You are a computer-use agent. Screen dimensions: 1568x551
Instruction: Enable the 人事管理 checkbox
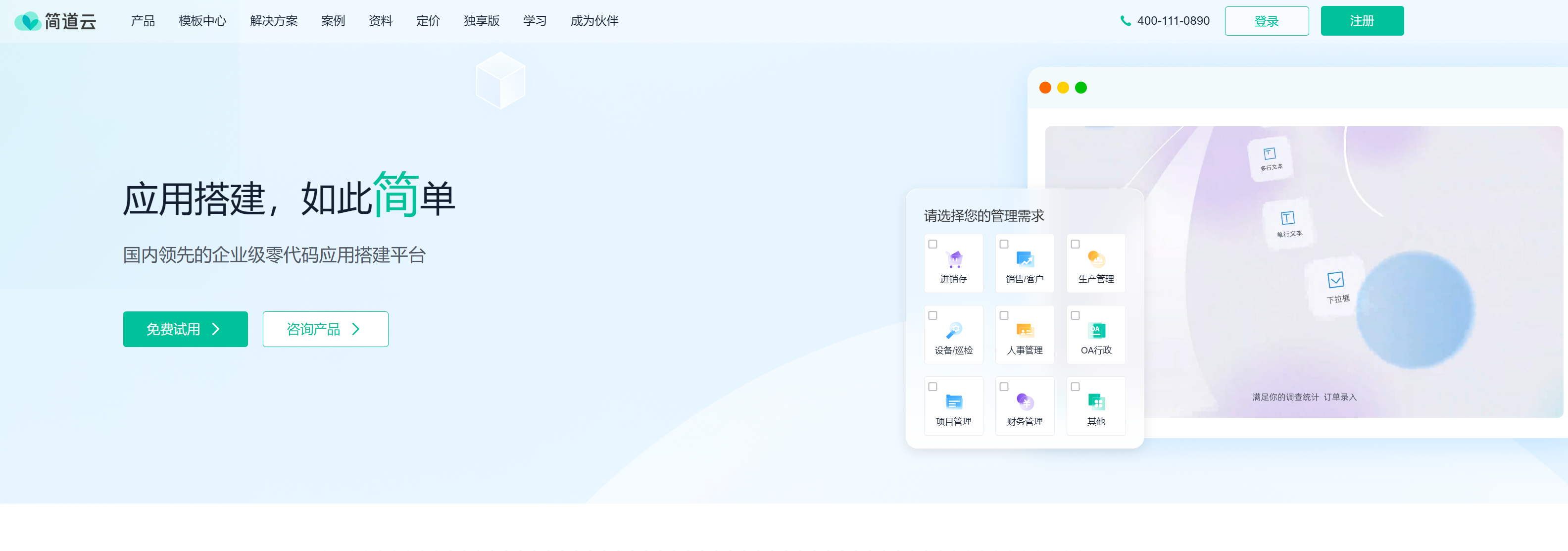1004,315
